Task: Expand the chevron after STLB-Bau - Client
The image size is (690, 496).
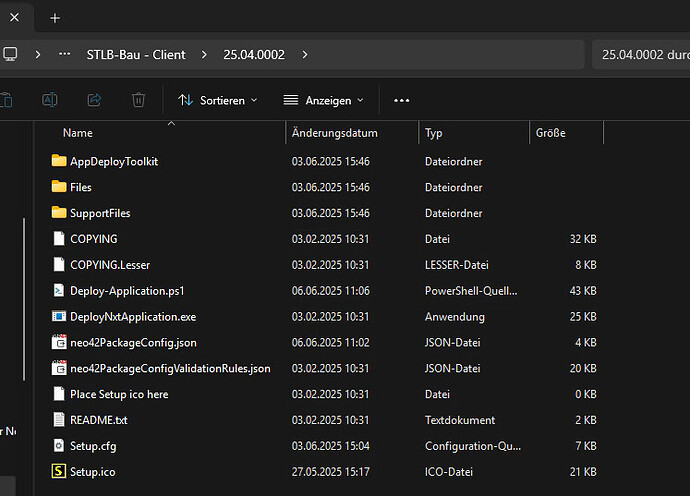Action: (204, 55)
